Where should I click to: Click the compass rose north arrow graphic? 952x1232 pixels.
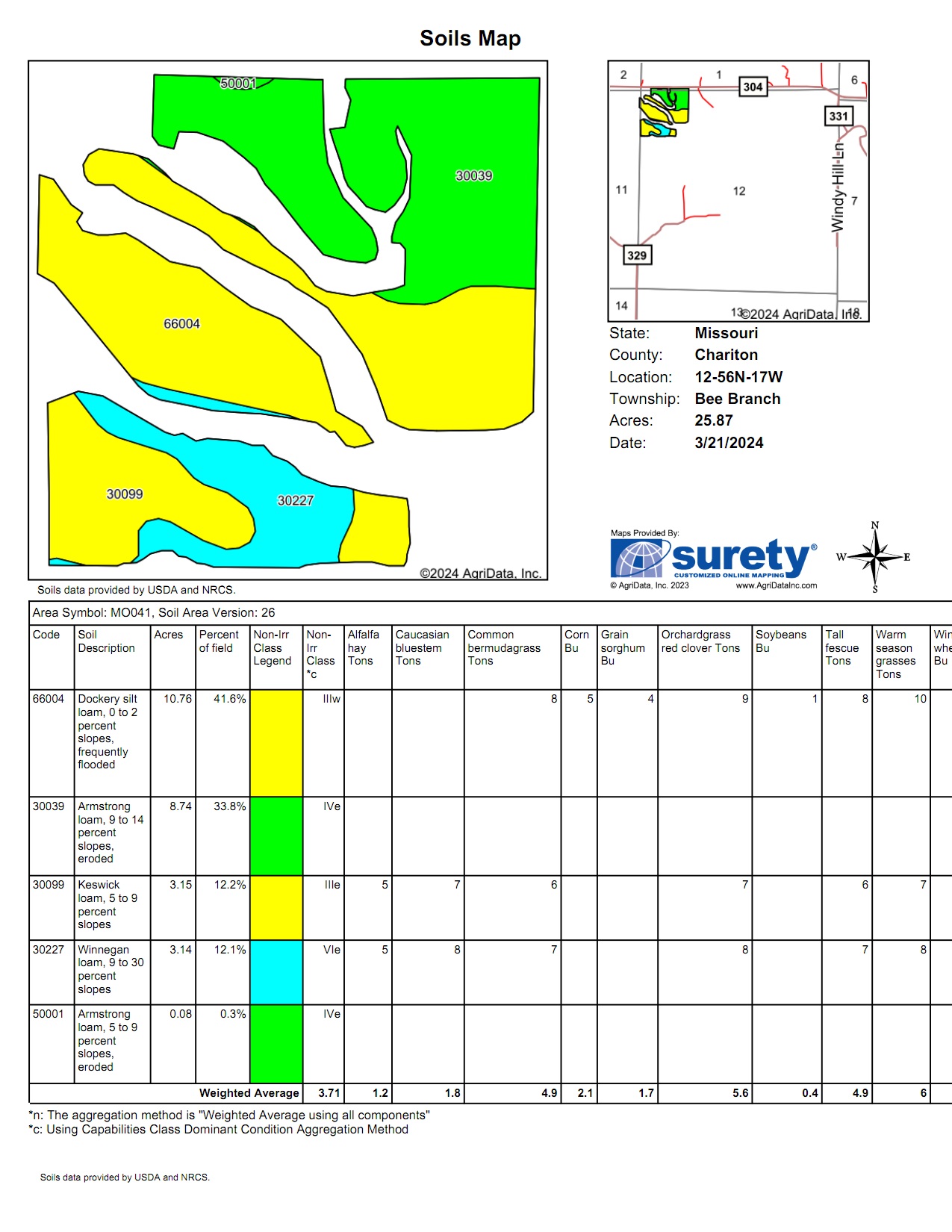[874, 558]
